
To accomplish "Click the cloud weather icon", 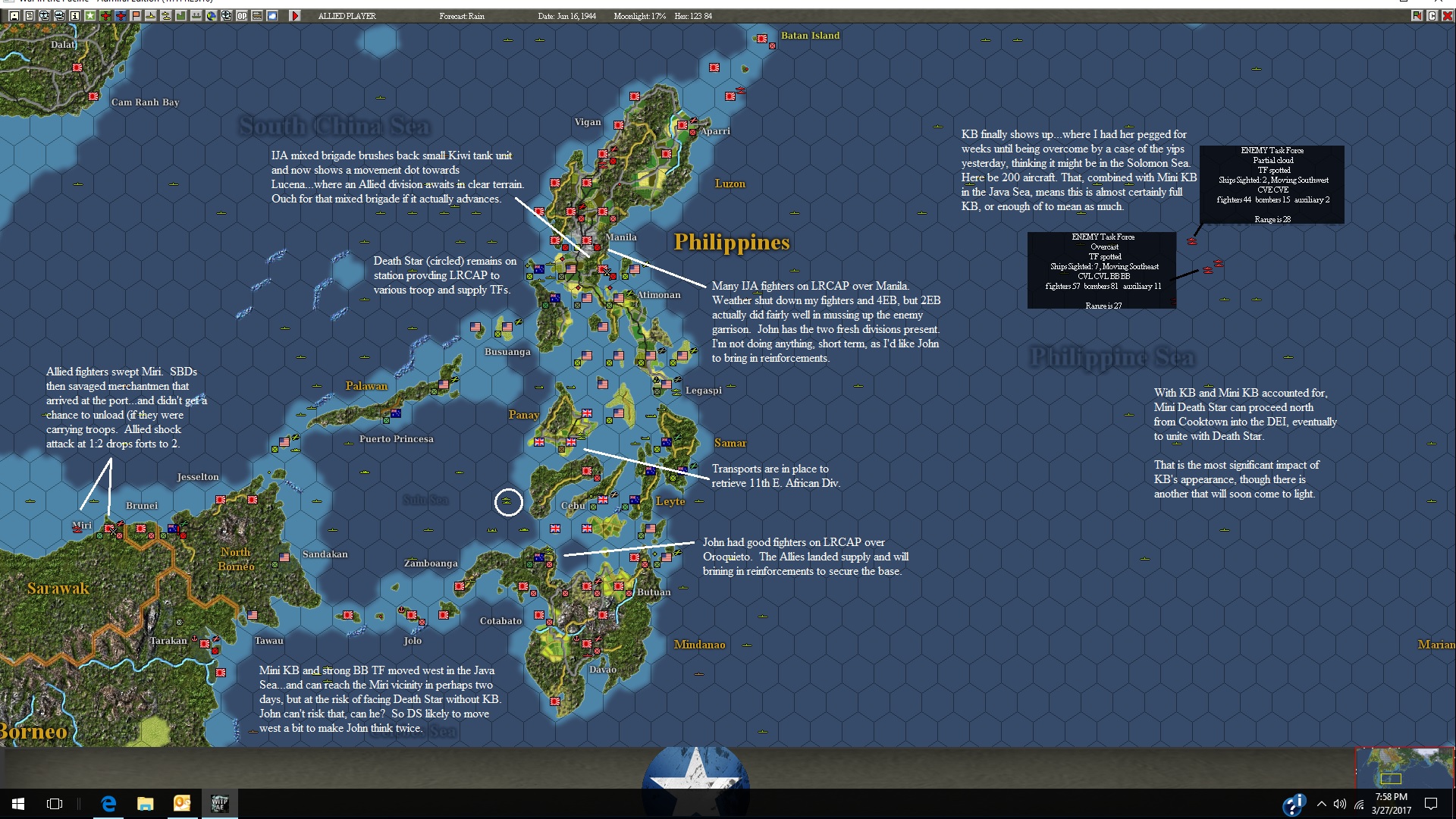I will click(272, 15).
